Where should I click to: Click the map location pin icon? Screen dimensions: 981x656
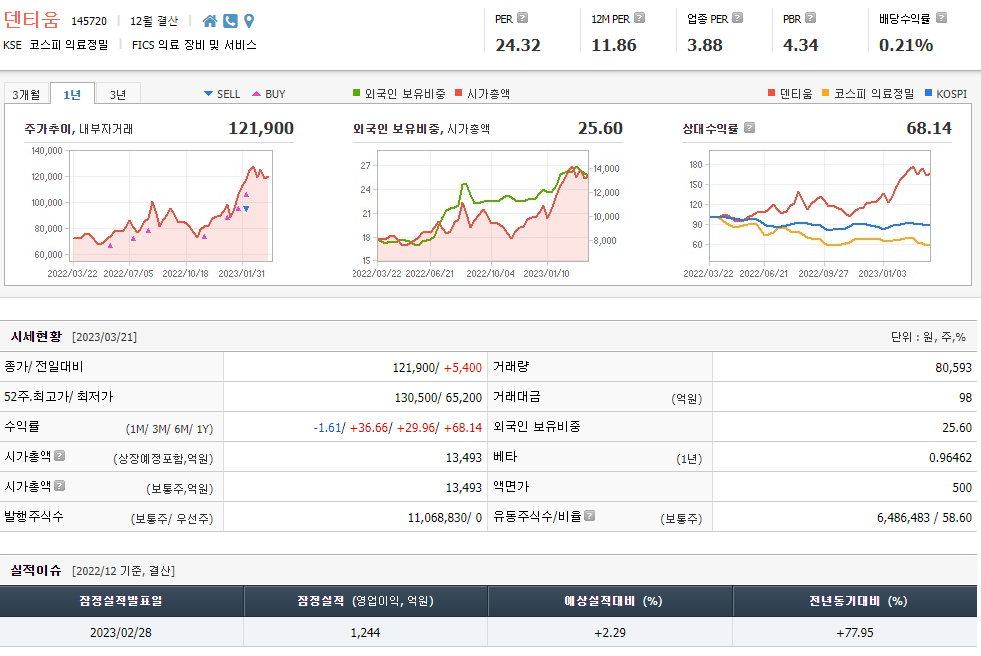(x=249, y=21)
